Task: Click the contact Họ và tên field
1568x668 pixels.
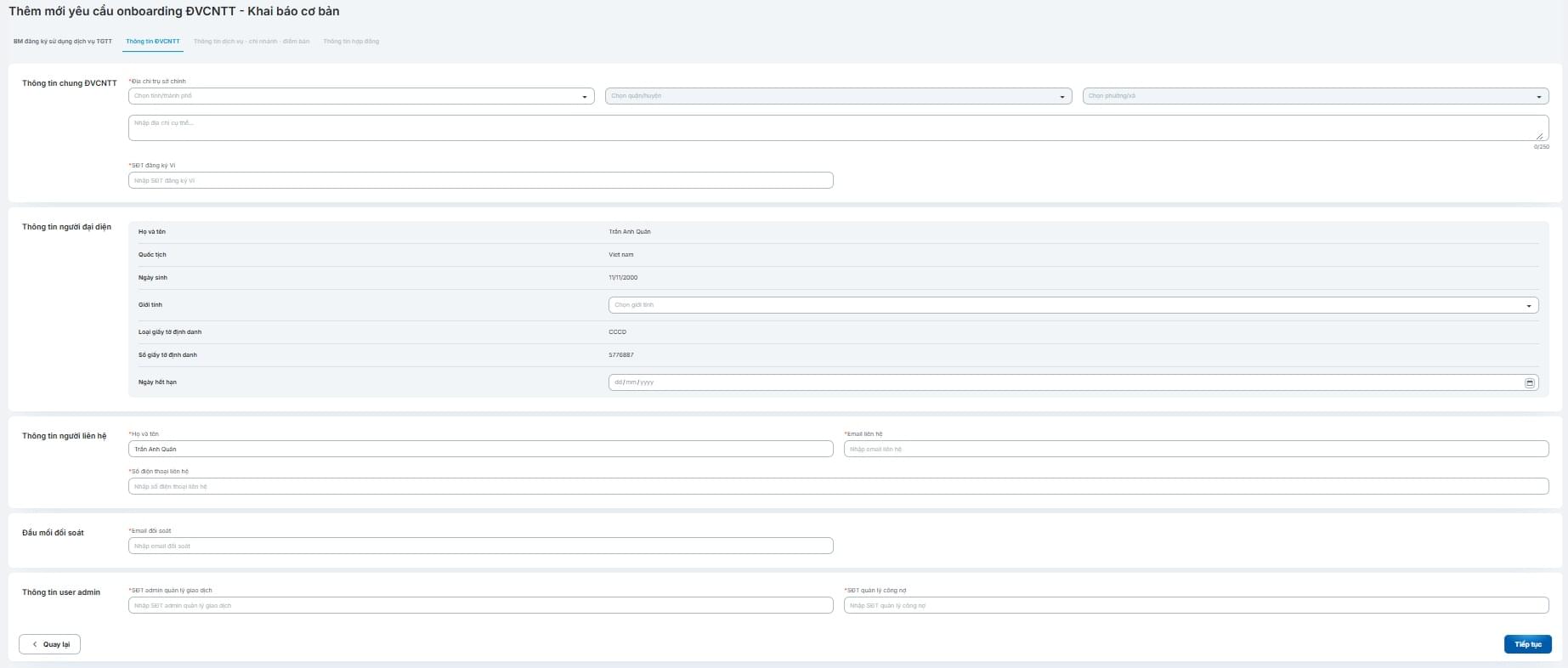Action: (x=480, y=449)
